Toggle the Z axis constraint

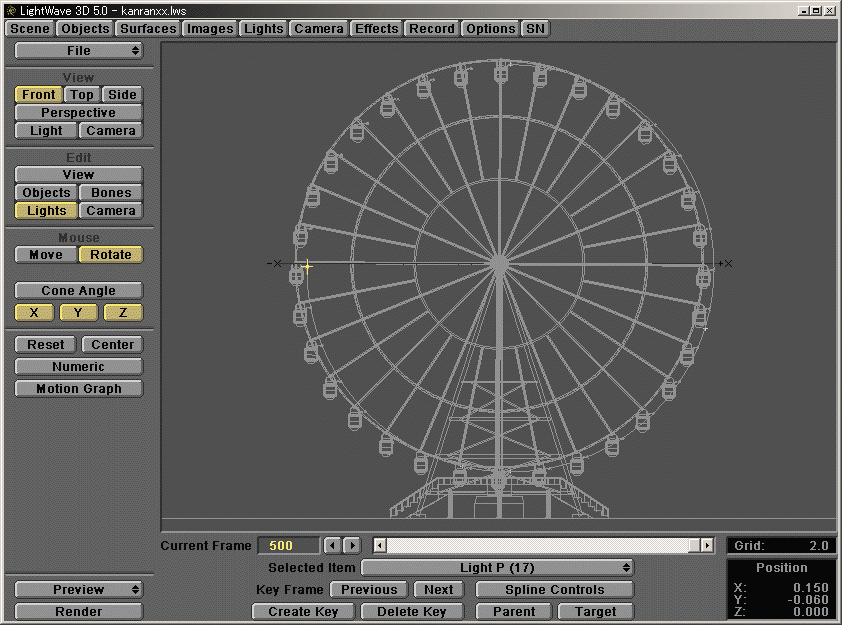(x=123, y=313)
